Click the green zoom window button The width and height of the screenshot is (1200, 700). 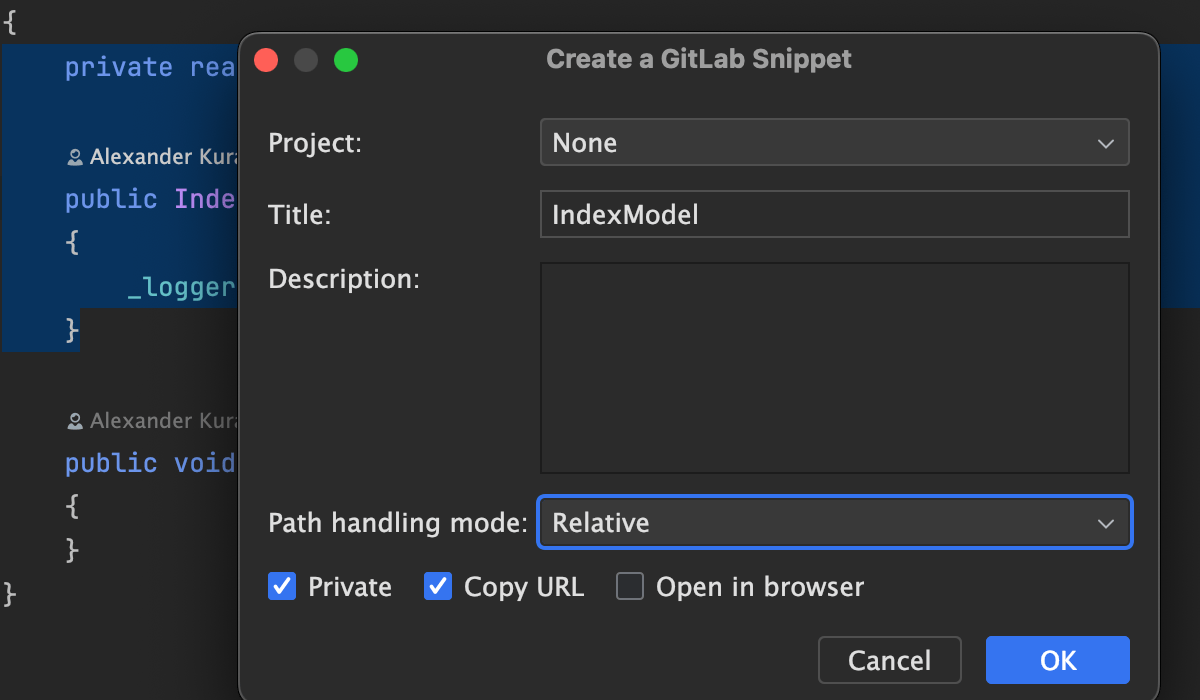pyautogui.click(x=346, y=60)
